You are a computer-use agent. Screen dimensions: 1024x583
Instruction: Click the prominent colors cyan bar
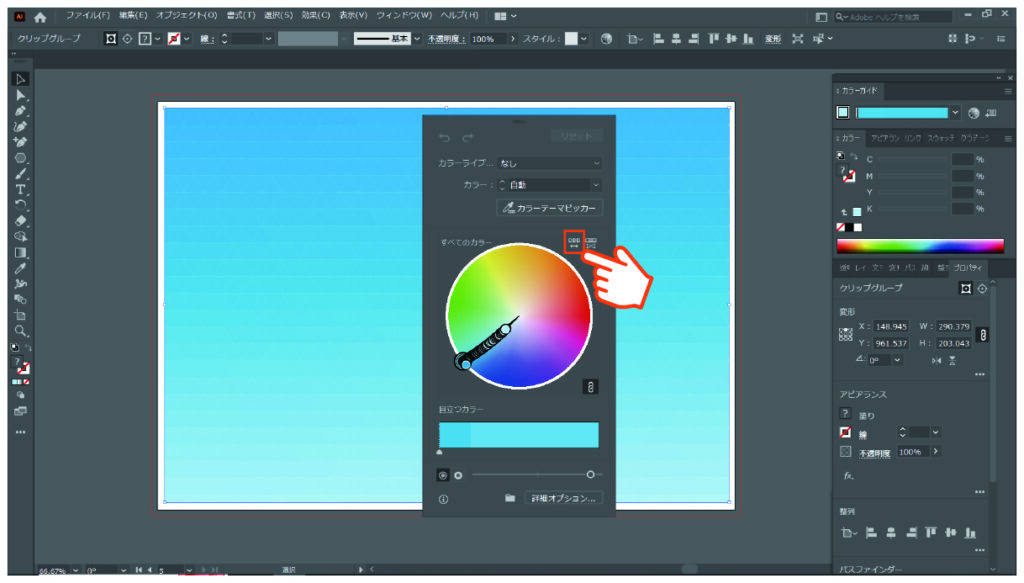(x=519, y=435)
